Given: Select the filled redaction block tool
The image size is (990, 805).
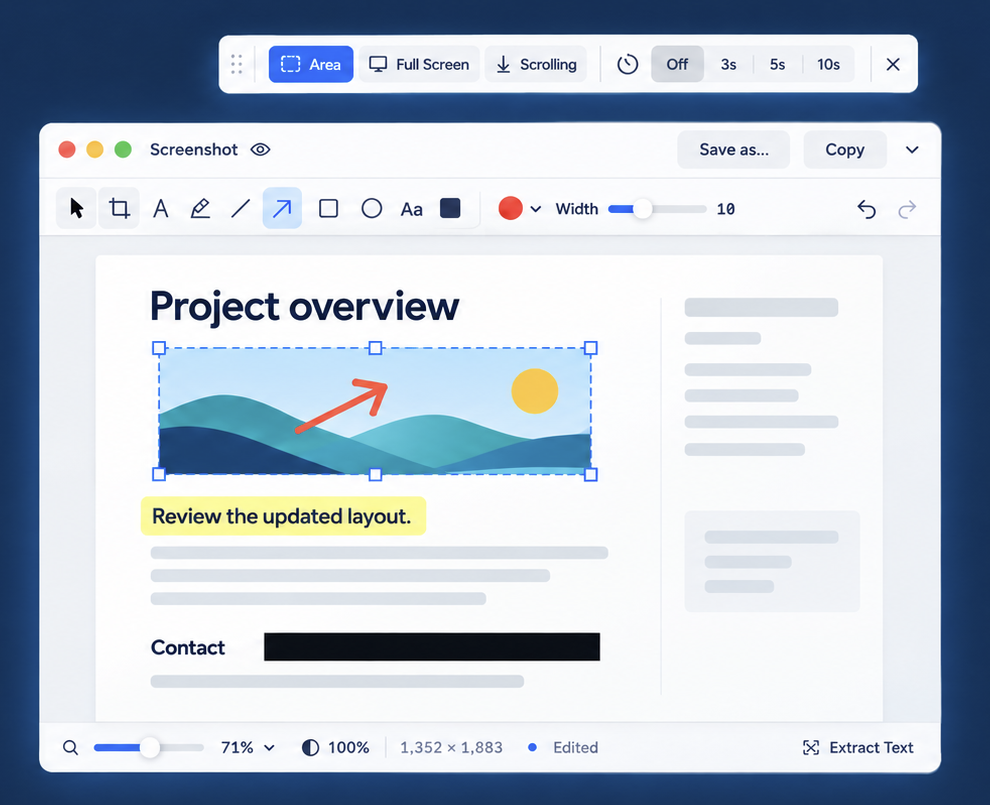Looking at the screenshot, I should click(x=450, y=208).
